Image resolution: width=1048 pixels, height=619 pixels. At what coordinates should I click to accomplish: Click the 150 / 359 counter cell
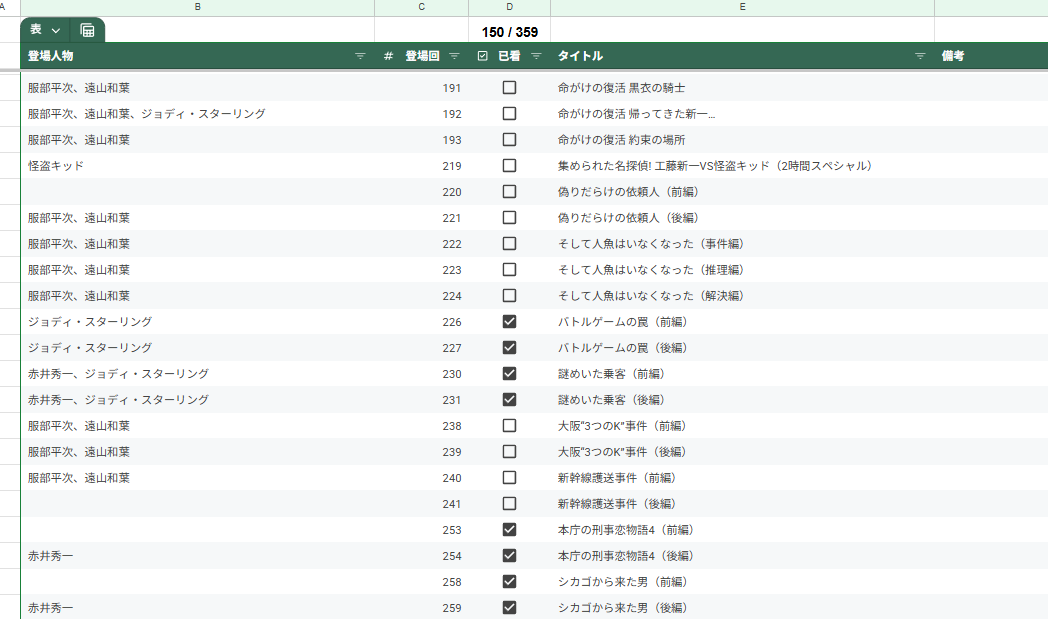509,32
